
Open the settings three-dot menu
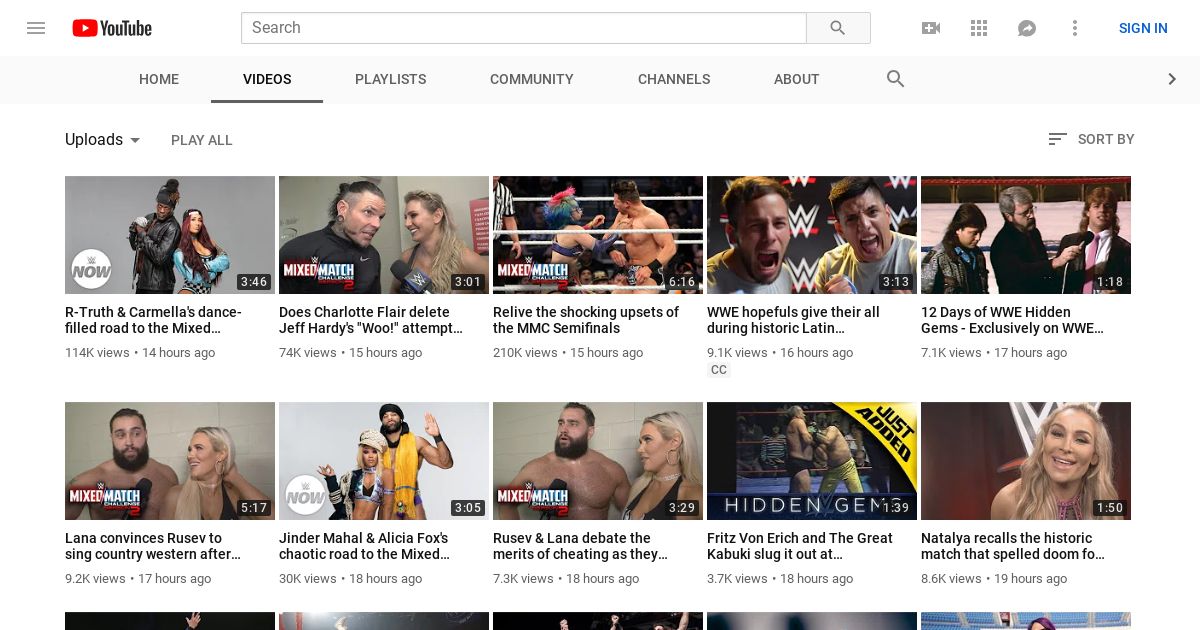[1075, 28]
